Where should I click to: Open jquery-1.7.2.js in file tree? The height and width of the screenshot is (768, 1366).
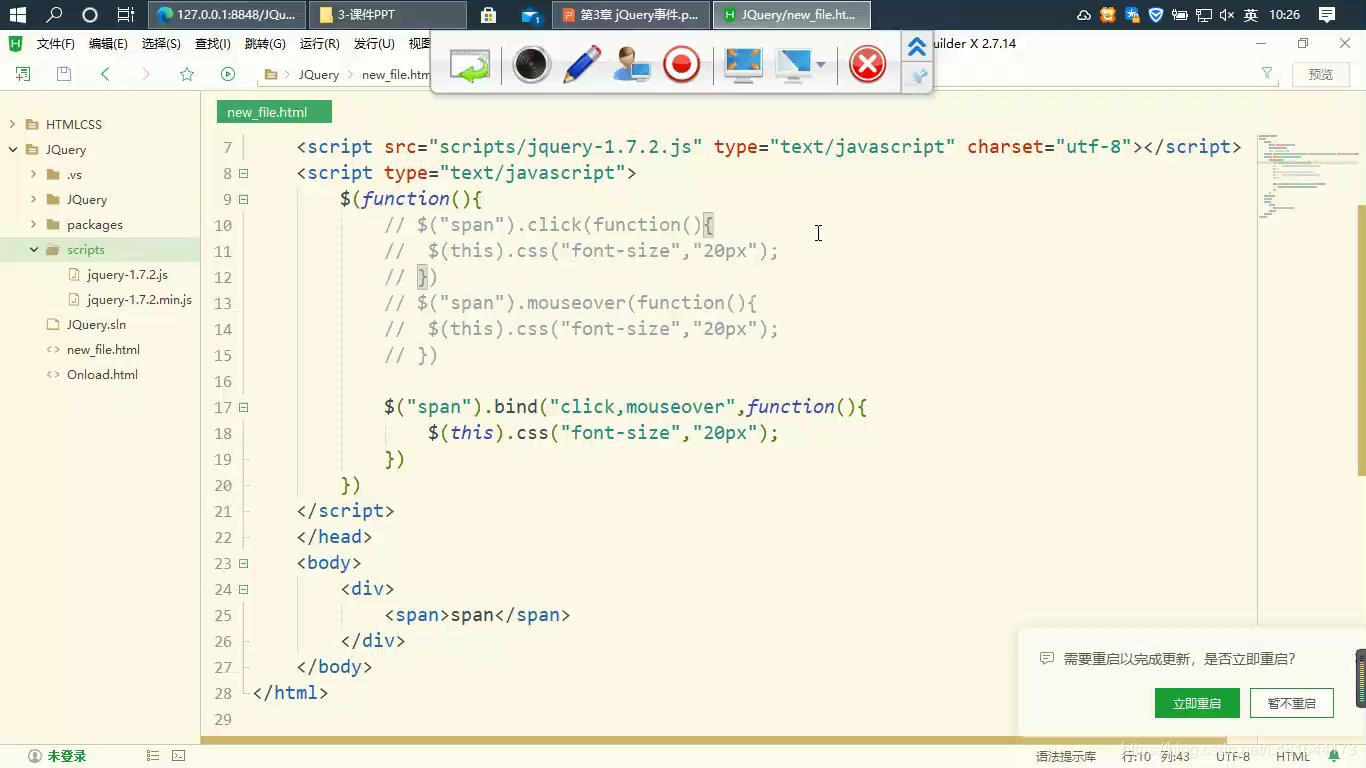click(127, 274)
